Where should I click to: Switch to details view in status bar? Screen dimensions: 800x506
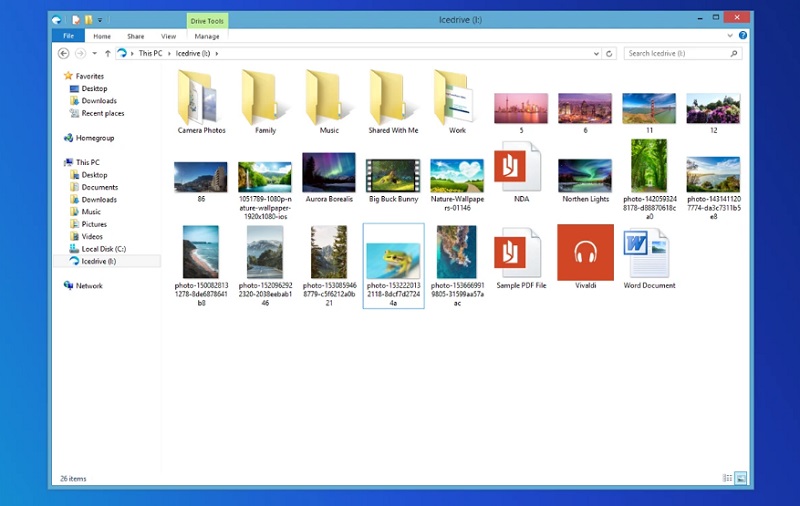tap(726, 479)
